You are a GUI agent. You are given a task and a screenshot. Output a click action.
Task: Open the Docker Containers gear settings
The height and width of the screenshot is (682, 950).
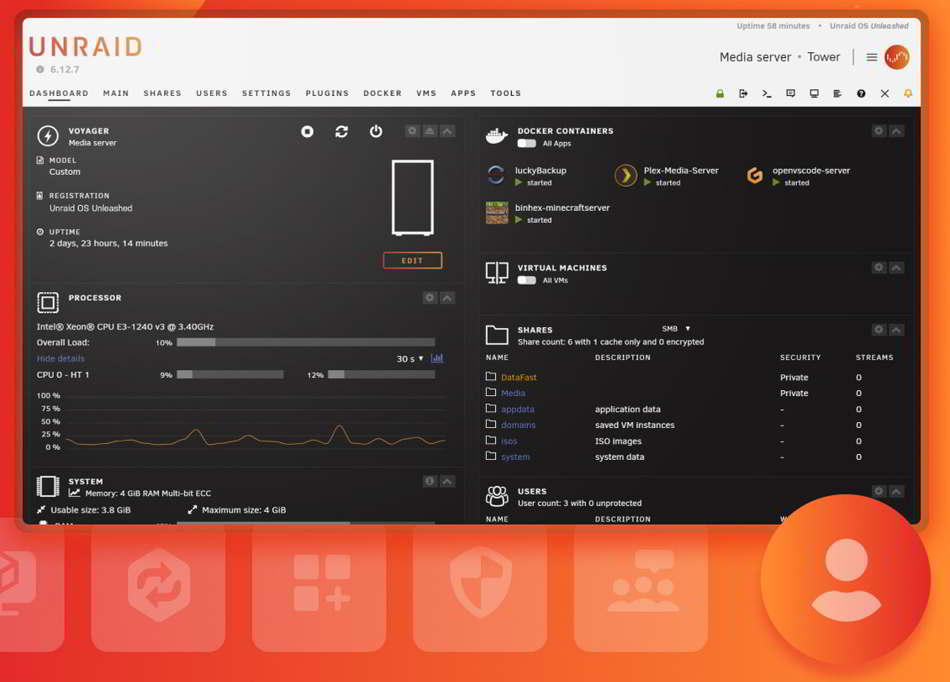tap(879, 131)
